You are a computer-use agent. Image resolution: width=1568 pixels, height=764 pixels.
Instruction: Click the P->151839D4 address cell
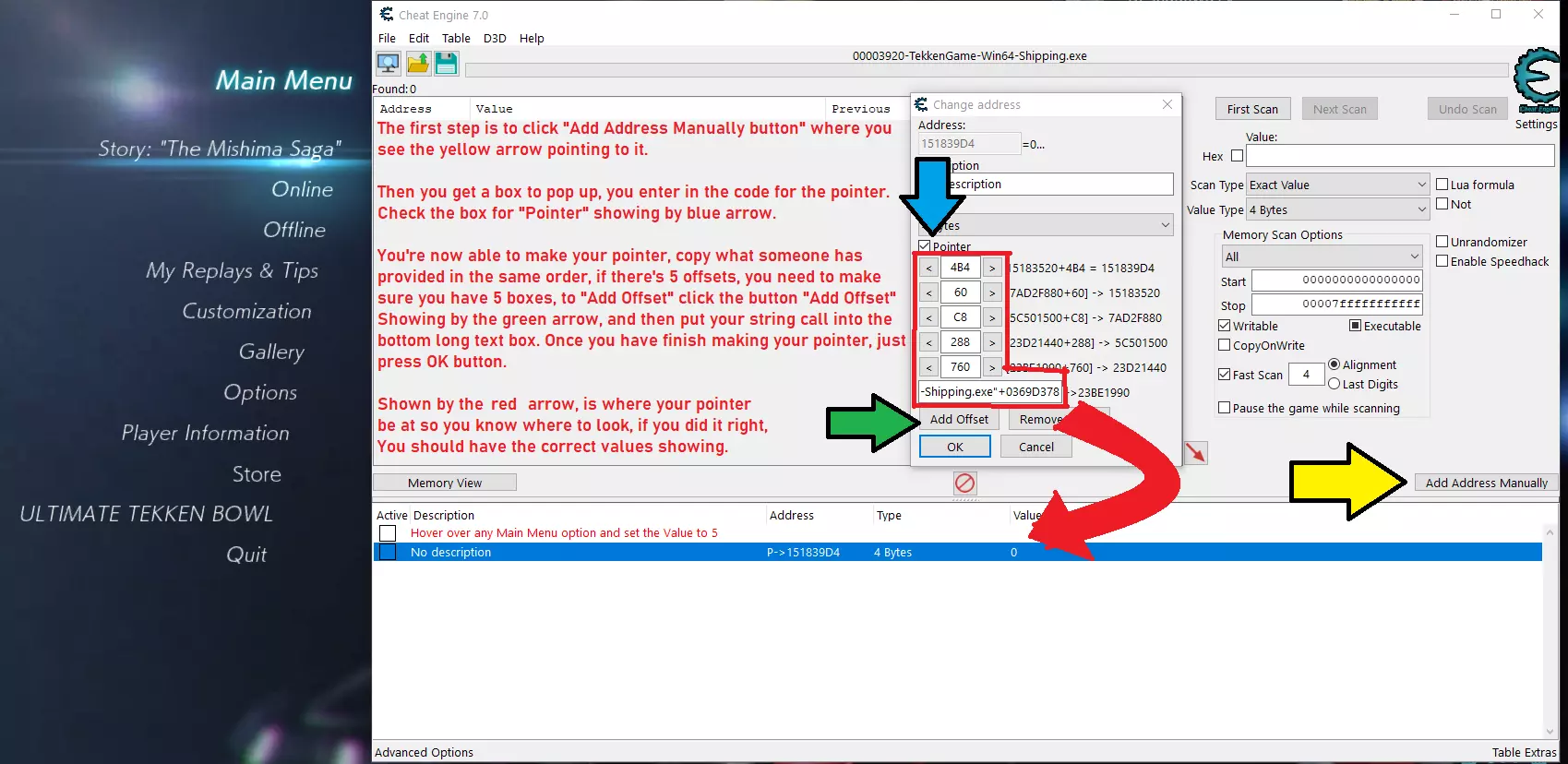(803, 552)
